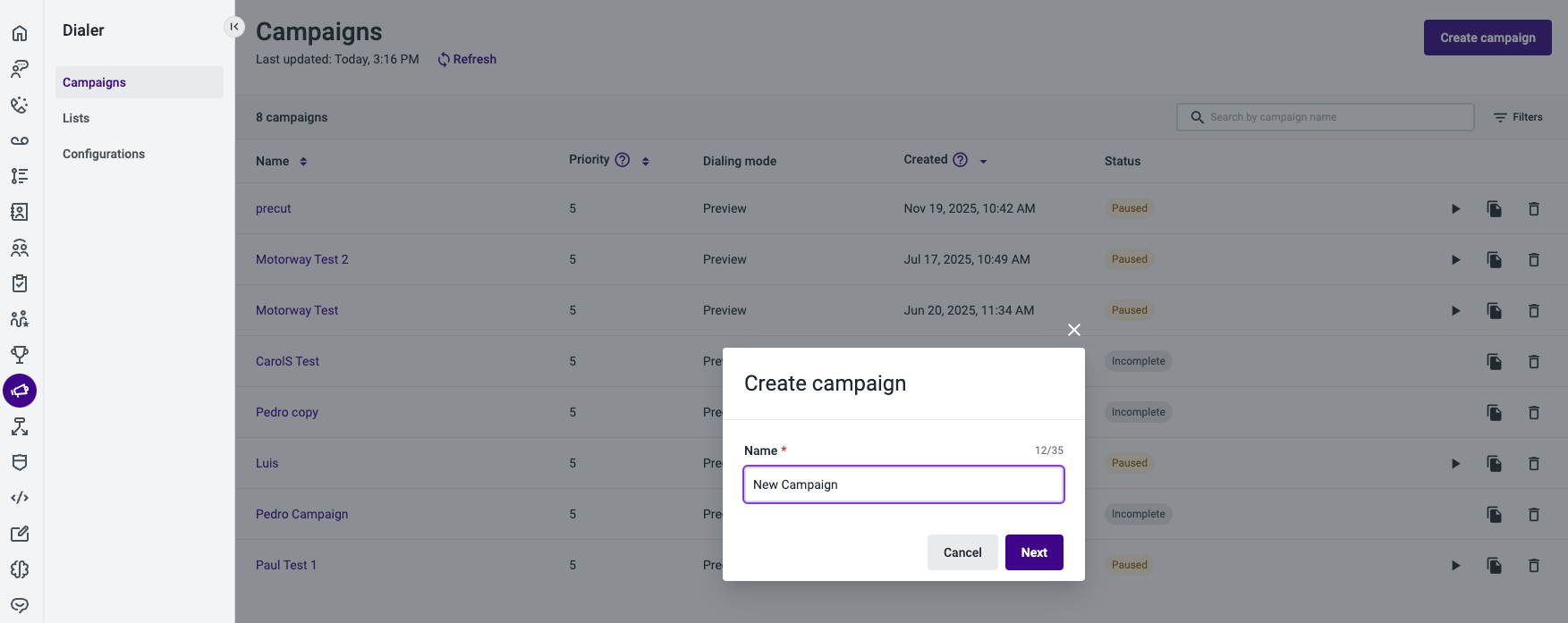Open the precut campaign link

[274, 208]
